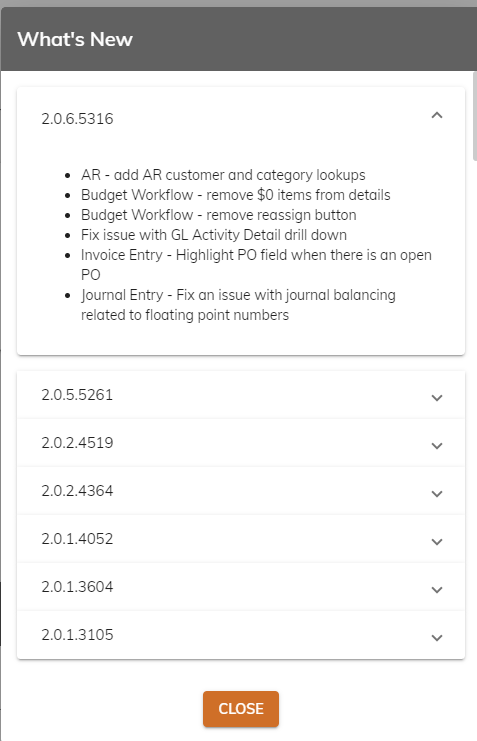Click the 2.0.2.4364 version label
Viewport: 477px width, 741px height.
(x=77, y=491)
